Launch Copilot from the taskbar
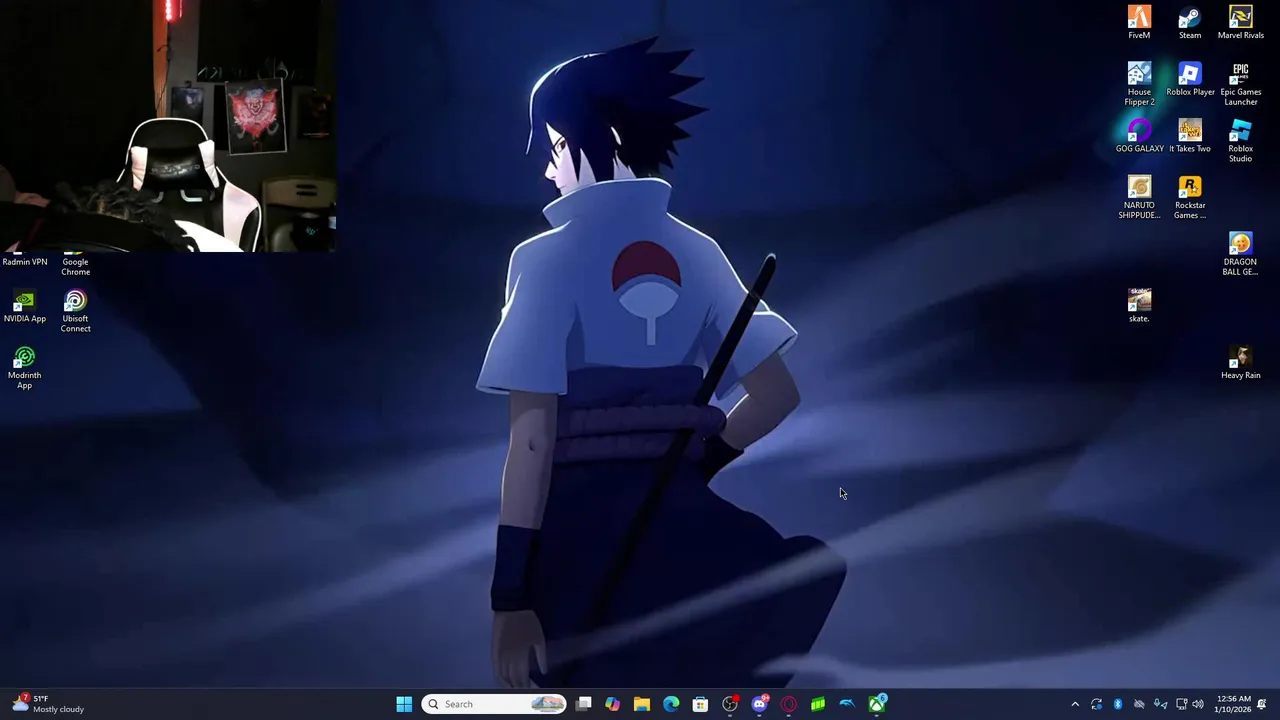This screenshot has width=1280, height=720. (613, 704)
